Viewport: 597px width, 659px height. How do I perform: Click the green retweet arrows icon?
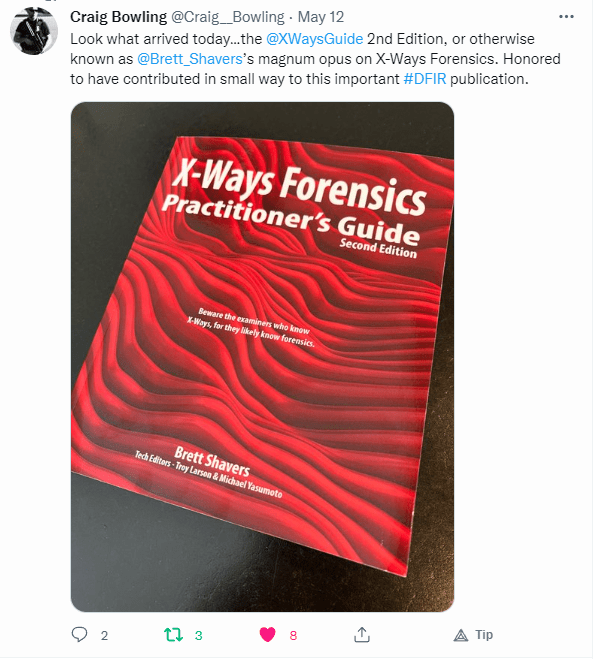[173, 634]
